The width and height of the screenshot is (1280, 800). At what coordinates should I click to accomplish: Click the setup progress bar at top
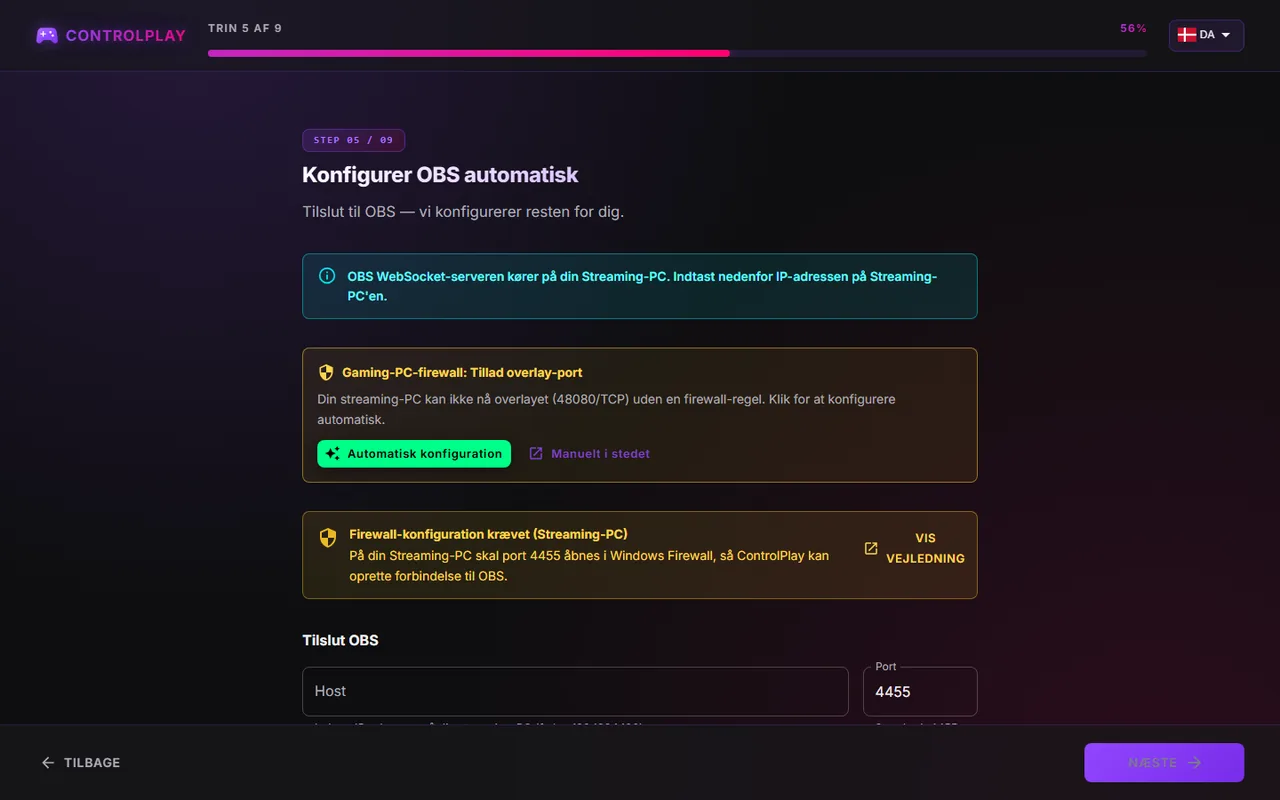pyautogui.click(x=677, y=53)
